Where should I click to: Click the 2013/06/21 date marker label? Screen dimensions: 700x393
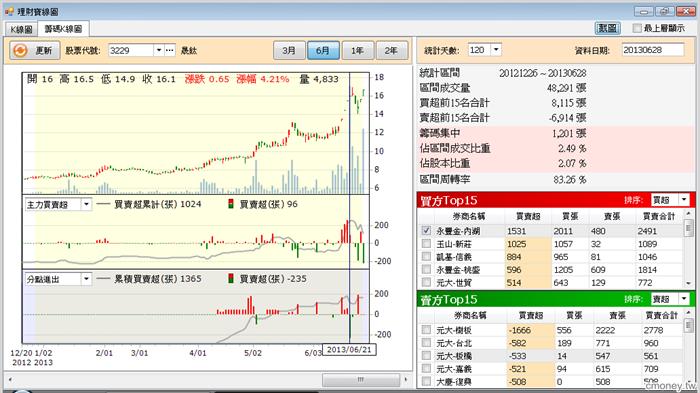pyautogui.click(x=349, y=350)
